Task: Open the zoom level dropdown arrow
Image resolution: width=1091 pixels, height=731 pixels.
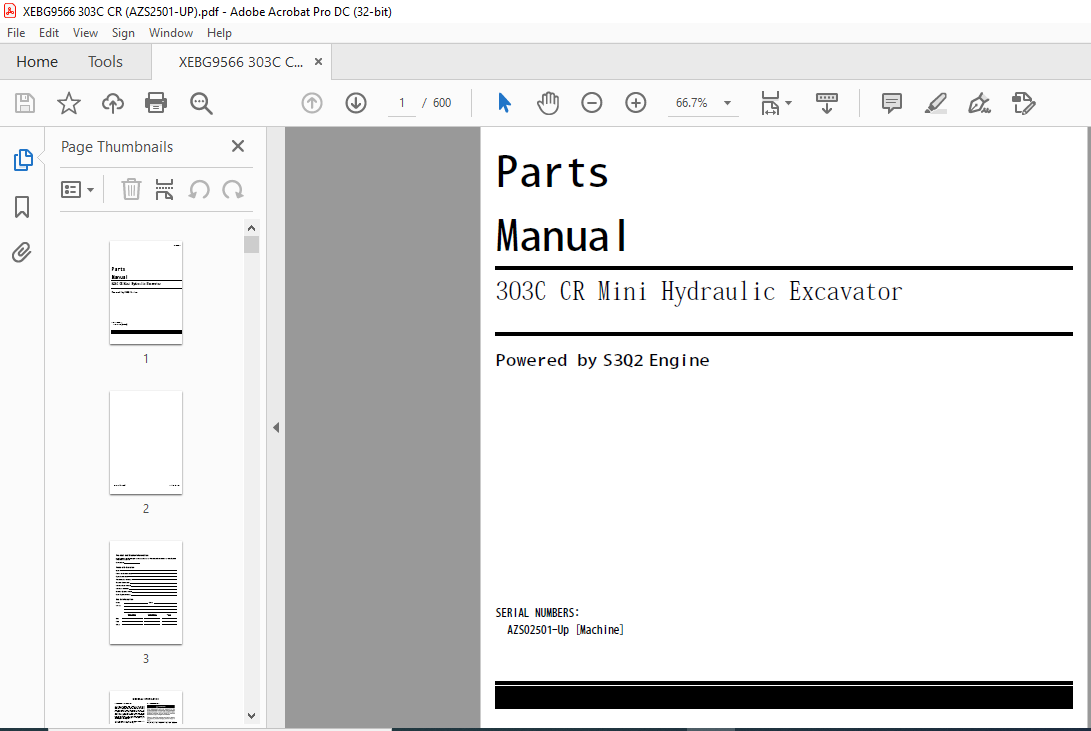Action: point(727,103)
